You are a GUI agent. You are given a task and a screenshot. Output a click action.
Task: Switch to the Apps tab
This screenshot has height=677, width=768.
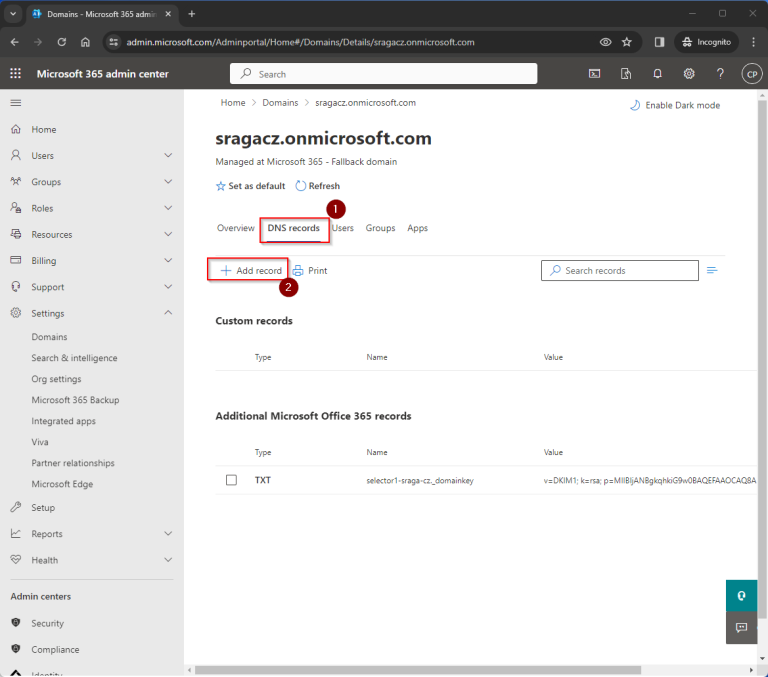(417, 228)
